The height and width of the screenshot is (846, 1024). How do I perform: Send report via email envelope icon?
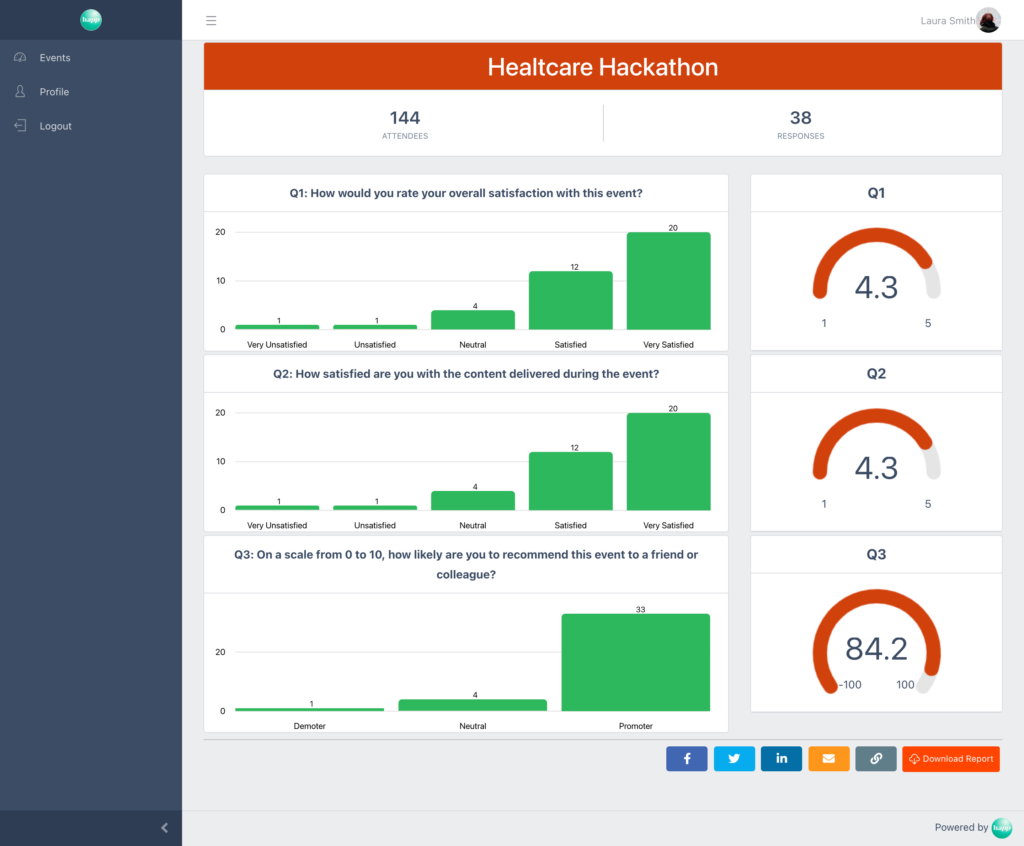[828, 759]
